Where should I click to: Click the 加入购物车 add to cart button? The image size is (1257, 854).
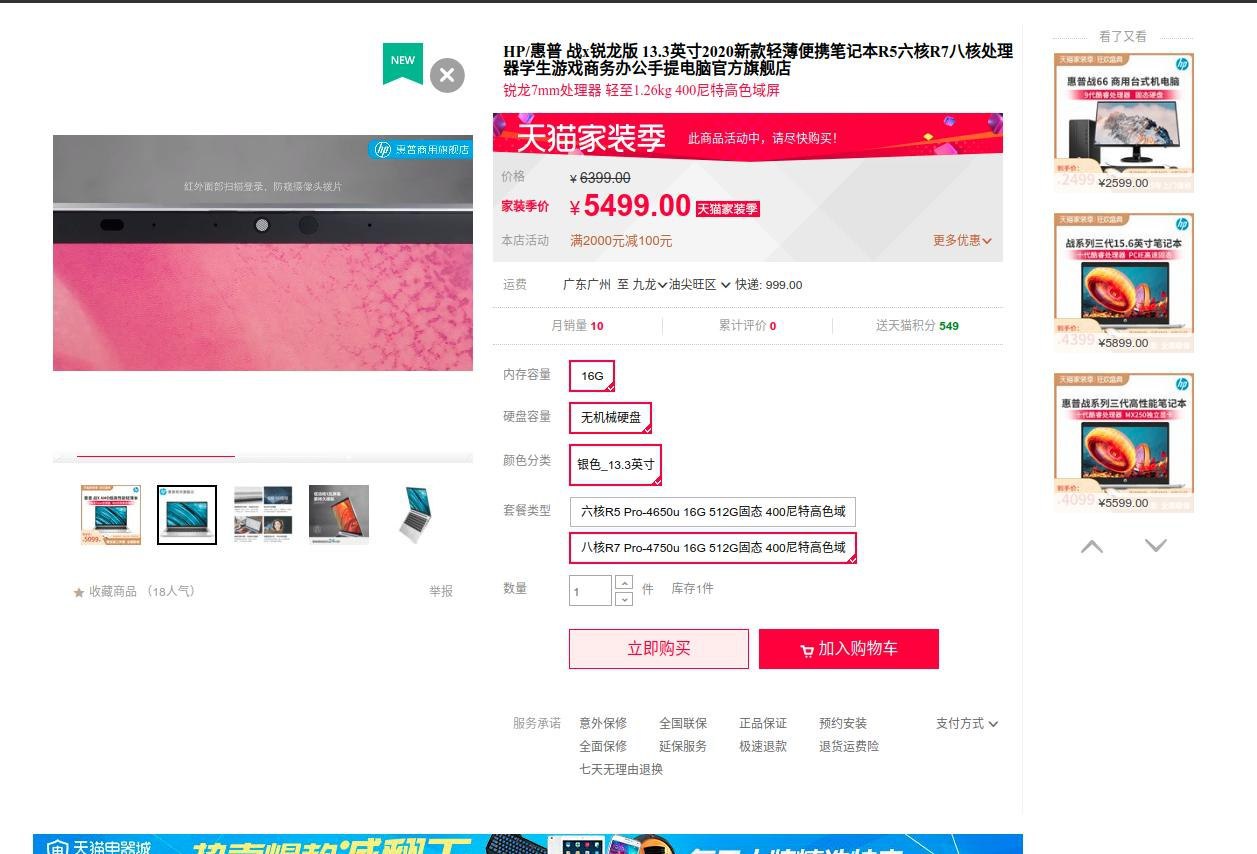point(848,649)
